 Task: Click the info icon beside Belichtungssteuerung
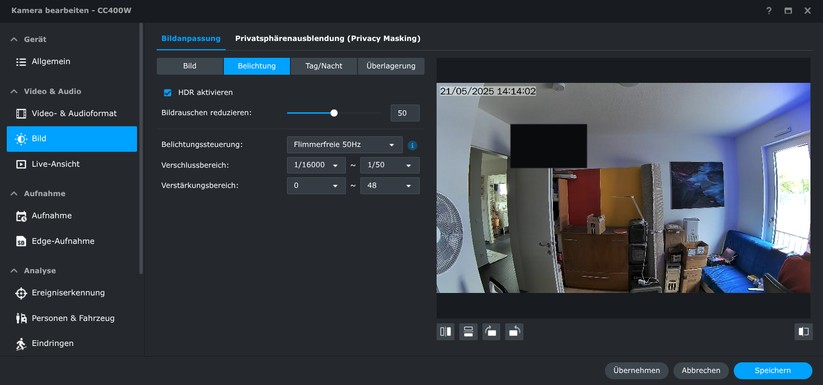(413, 145)
